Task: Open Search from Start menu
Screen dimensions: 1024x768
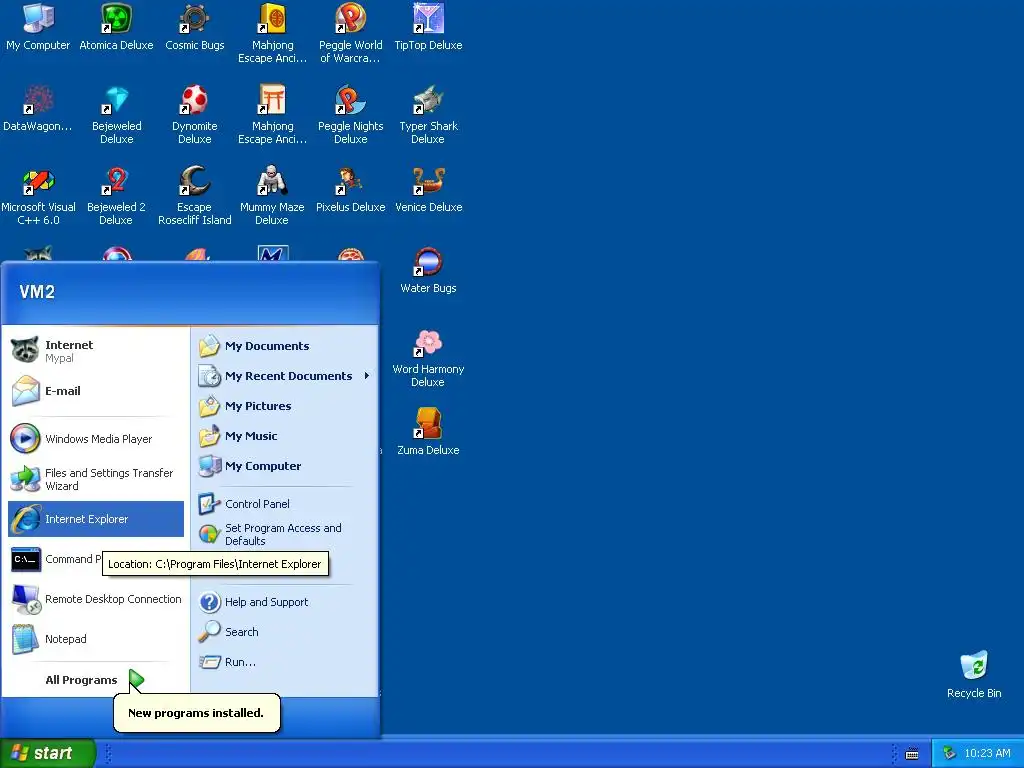Action: [x=285, y=632]
